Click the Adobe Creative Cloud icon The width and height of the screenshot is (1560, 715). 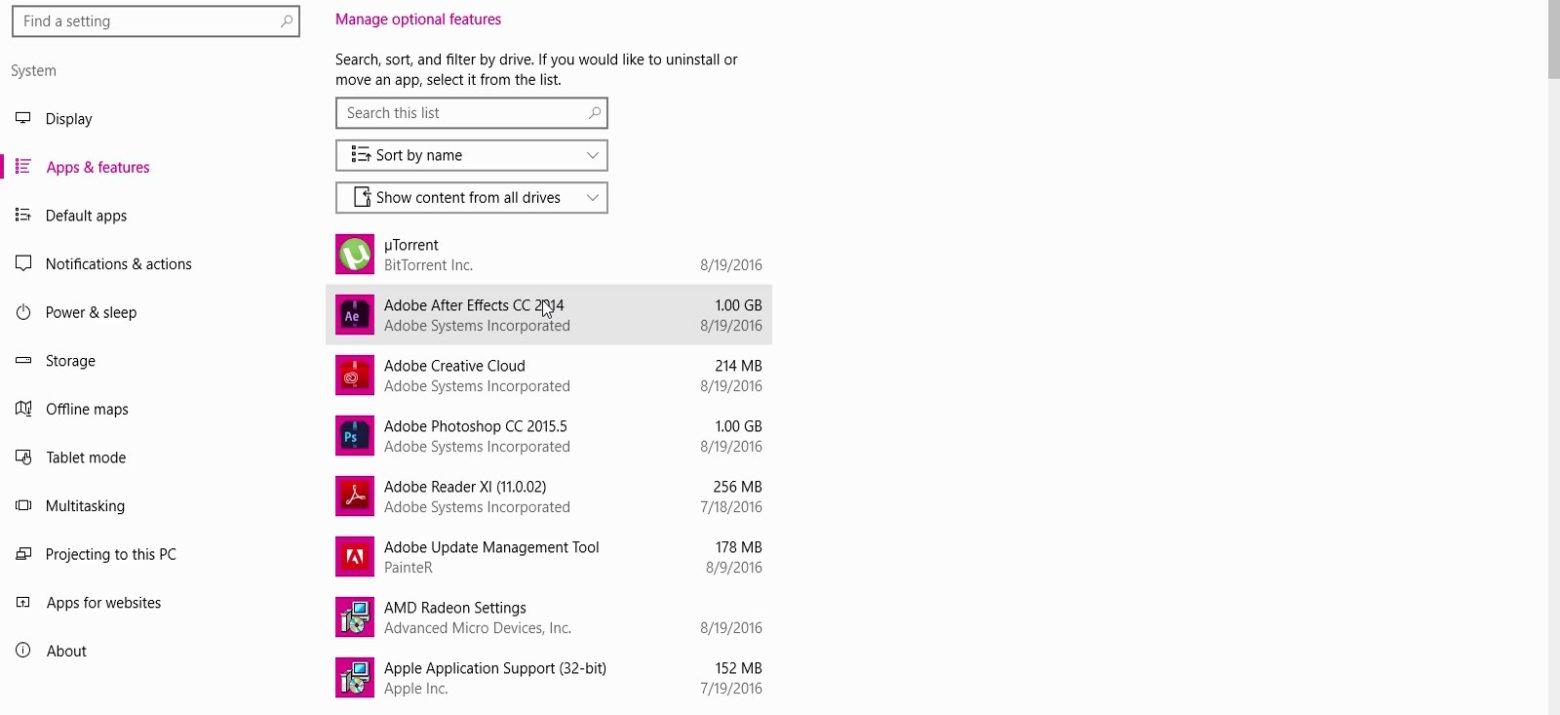[354, 376]
